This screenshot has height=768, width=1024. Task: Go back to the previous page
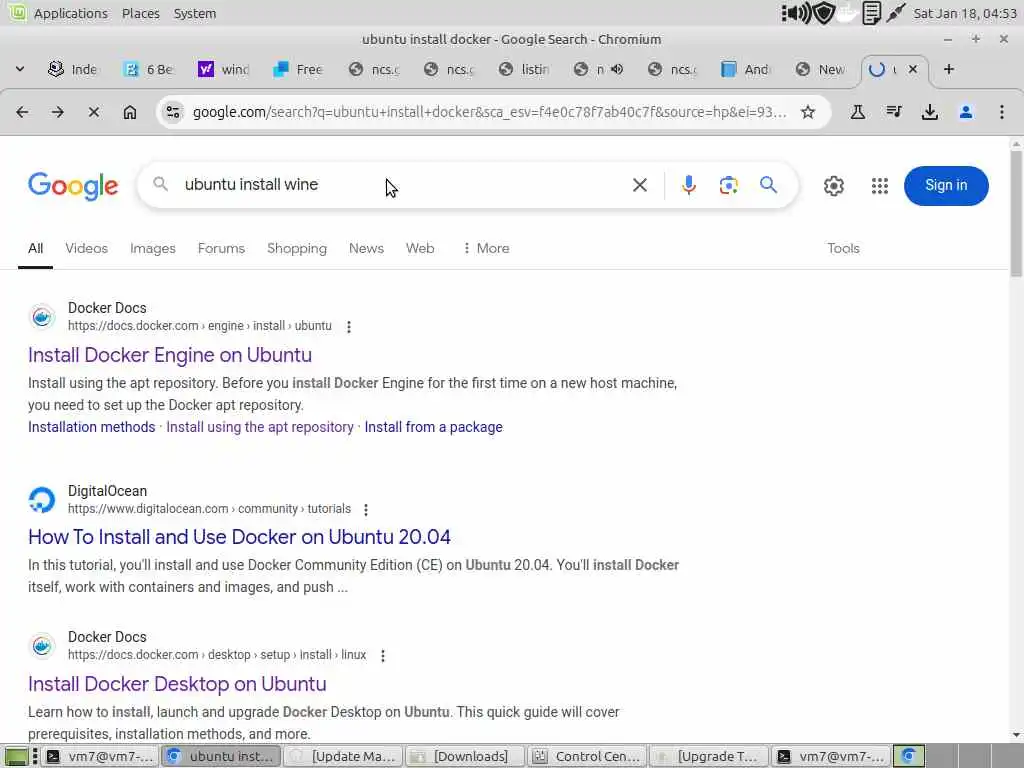[x=22, y=112]
